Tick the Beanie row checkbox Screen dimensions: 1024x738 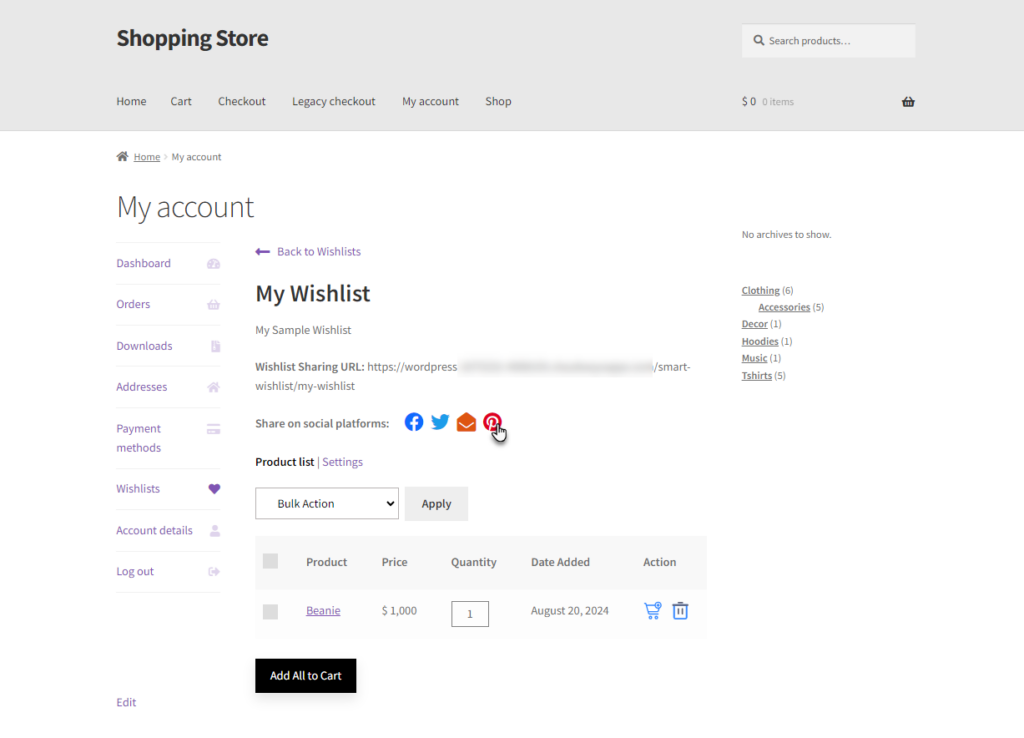pyautogui.click(x=270, y=611)
